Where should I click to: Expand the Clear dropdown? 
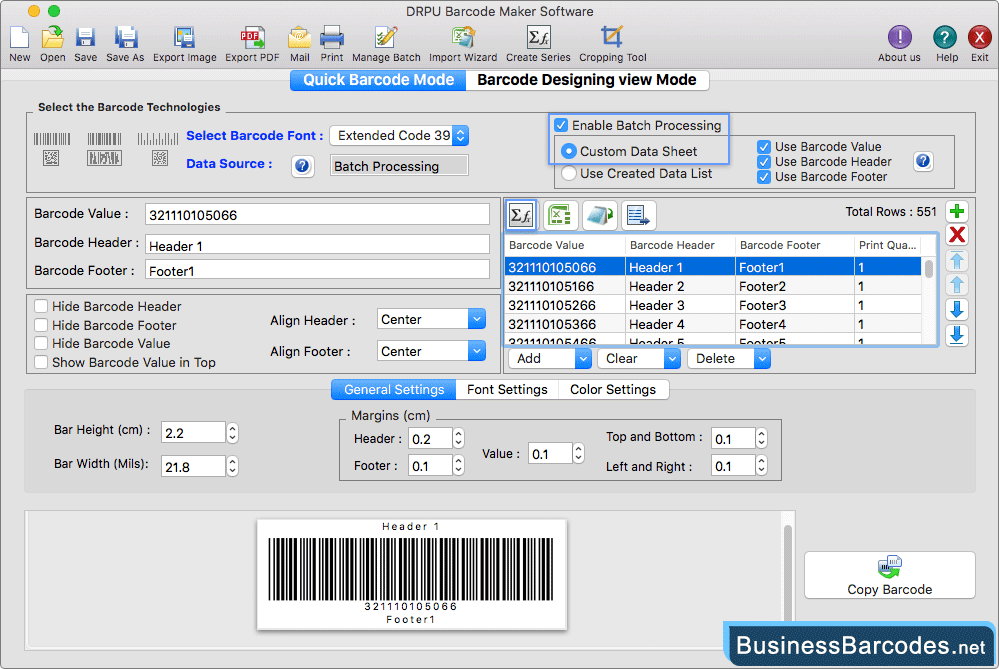click(672, 359)
